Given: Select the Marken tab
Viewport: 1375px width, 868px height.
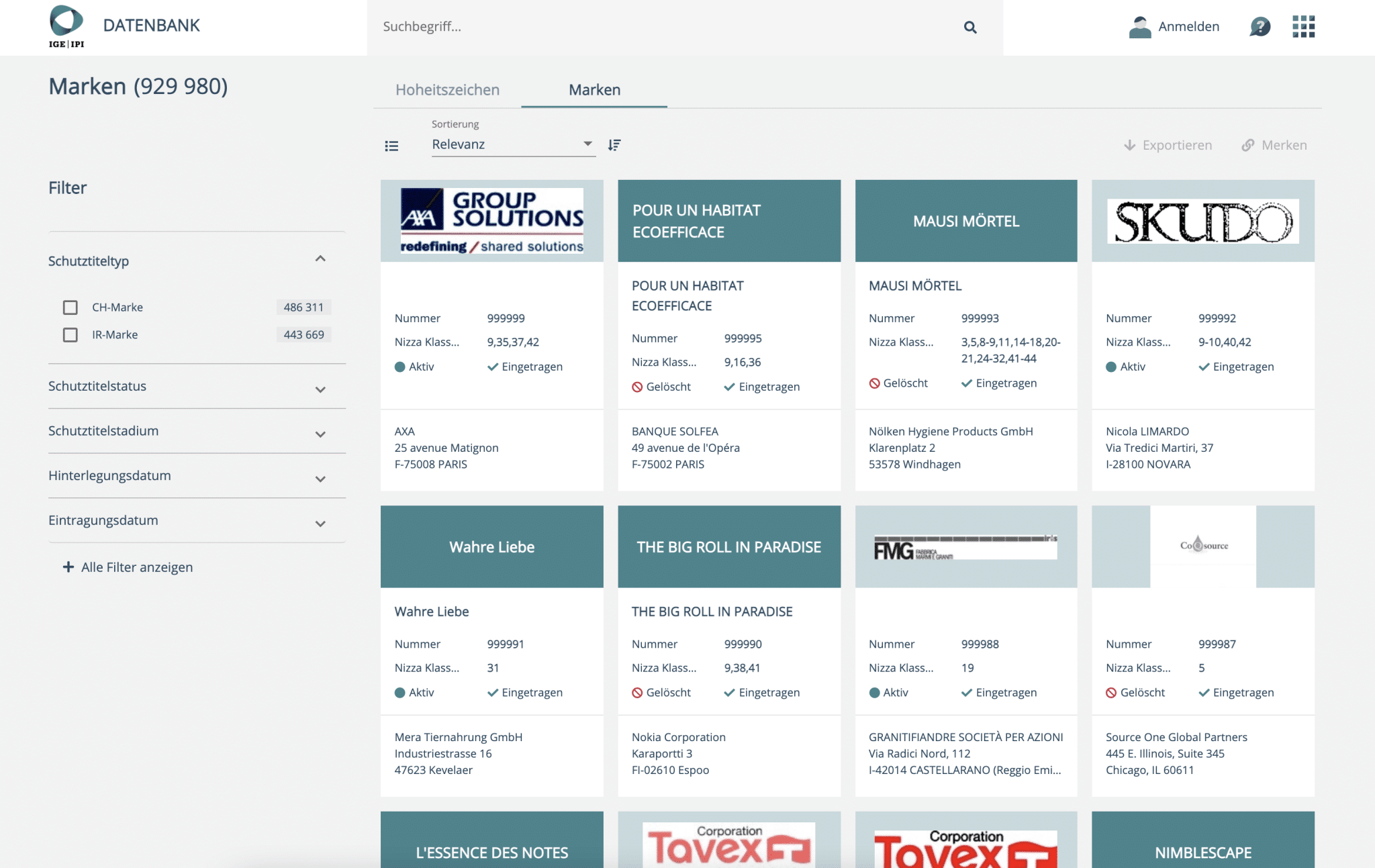Looking at the screenshot, I should tap(594, 90).
